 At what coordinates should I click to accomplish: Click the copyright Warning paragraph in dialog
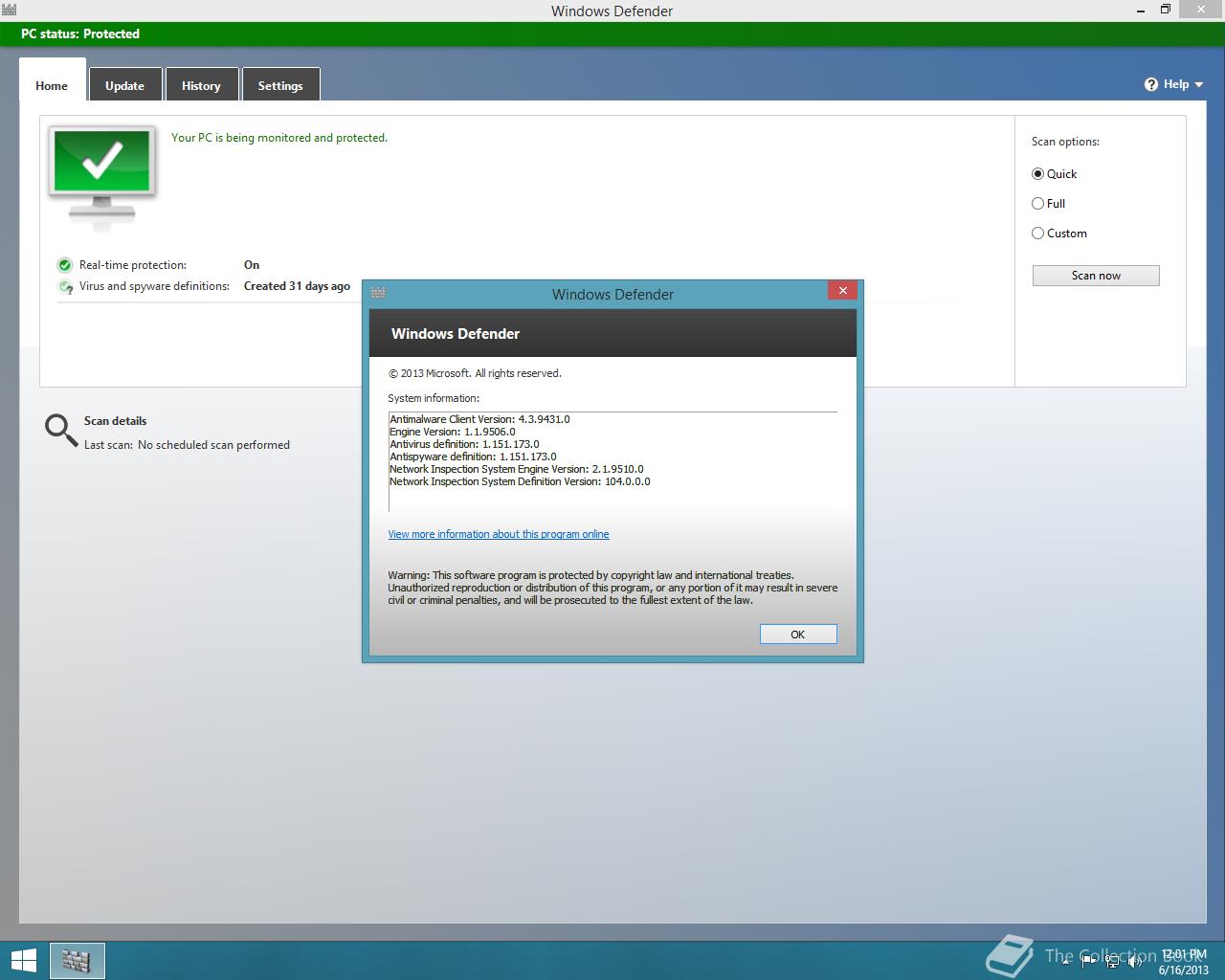tap(612, 588)
